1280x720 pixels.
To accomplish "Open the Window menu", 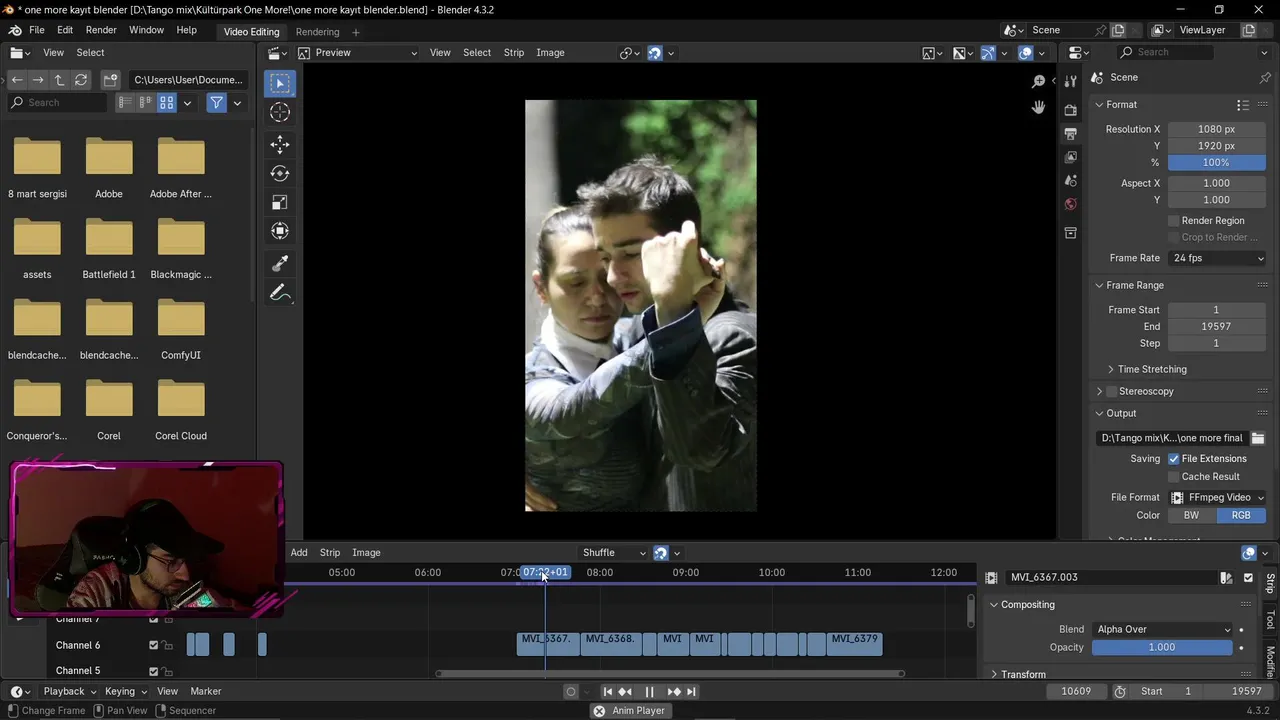I will 146,30.
